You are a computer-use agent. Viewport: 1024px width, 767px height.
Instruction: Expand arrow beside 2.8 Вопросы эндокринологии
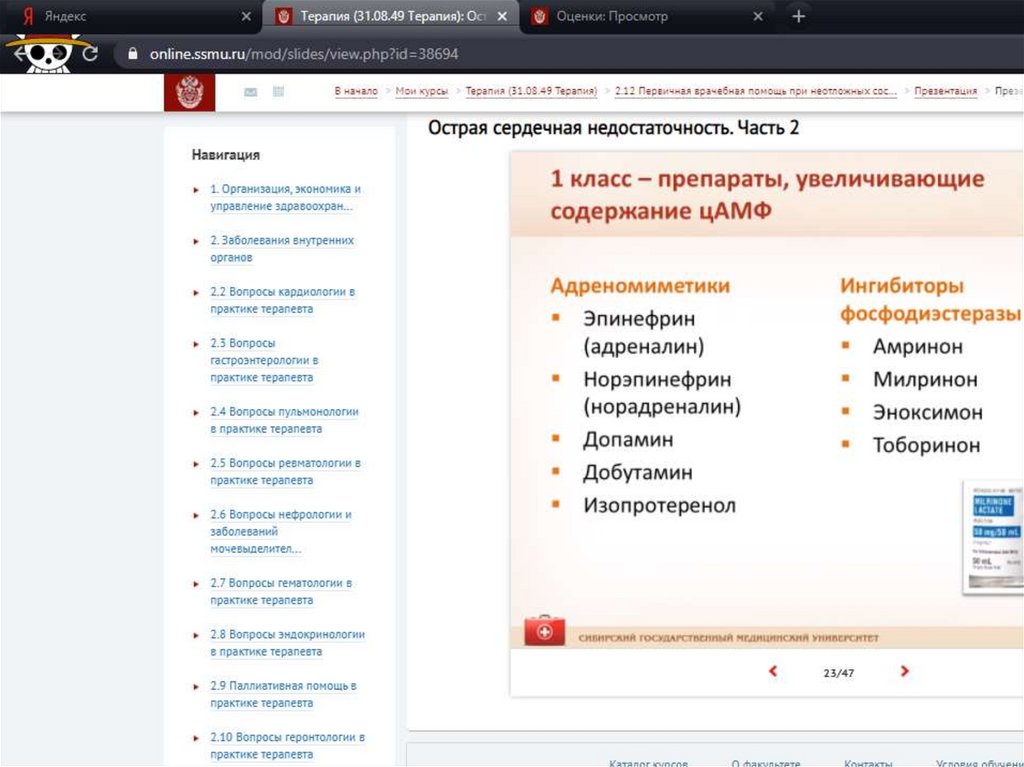196,636
